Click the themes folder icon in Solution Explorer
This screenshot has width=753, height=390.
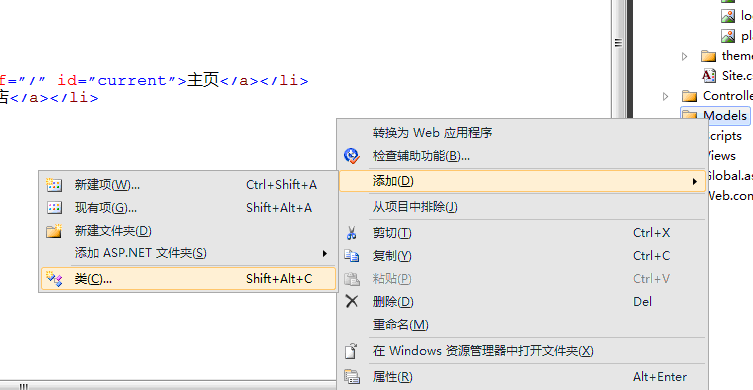(708, 56)
